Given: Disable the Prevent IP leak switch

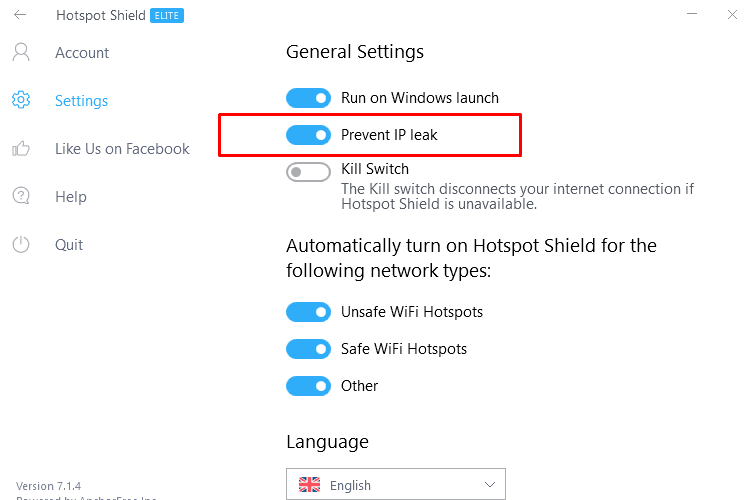Looking at the screenshot, I should [x=309, y=135].
